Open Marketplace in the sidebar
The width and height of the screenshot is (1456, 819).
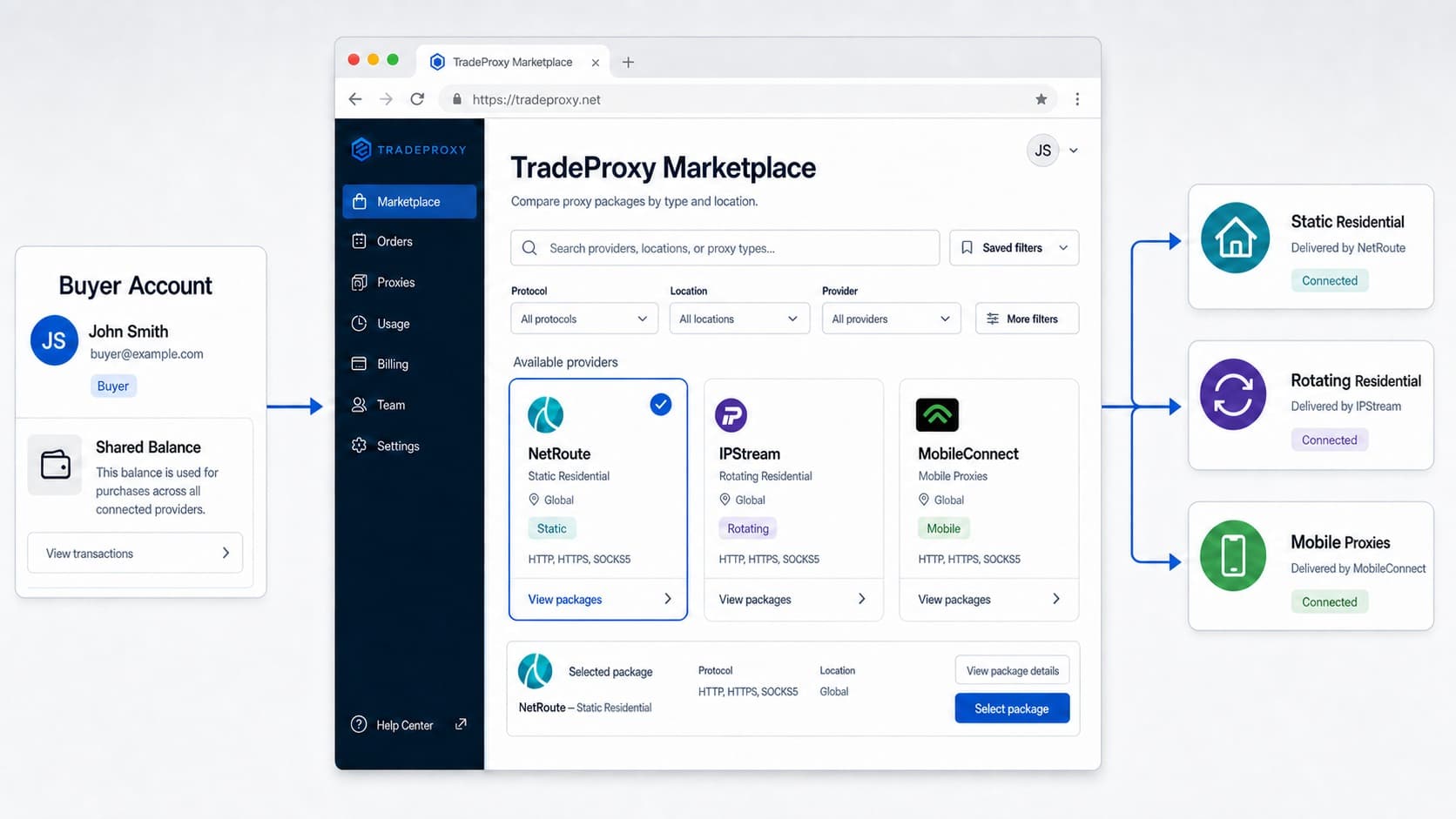click(409, 201)
